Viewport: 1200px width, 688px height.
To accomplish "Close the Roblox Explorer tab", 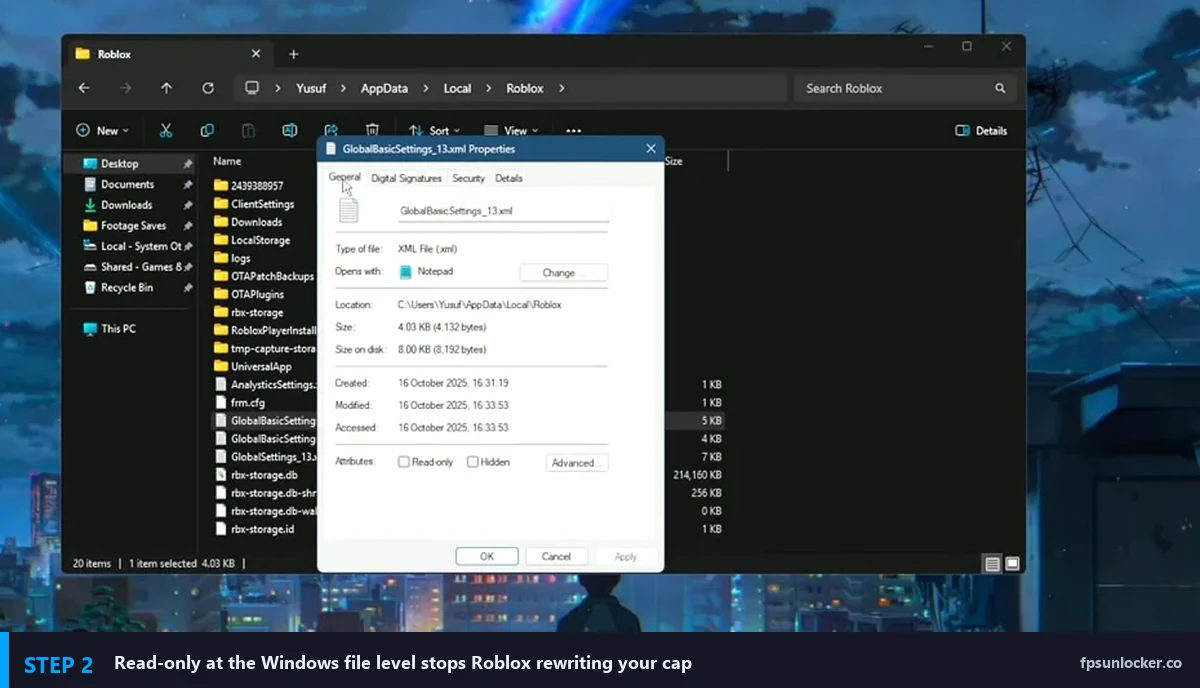I will pos(256,54).
